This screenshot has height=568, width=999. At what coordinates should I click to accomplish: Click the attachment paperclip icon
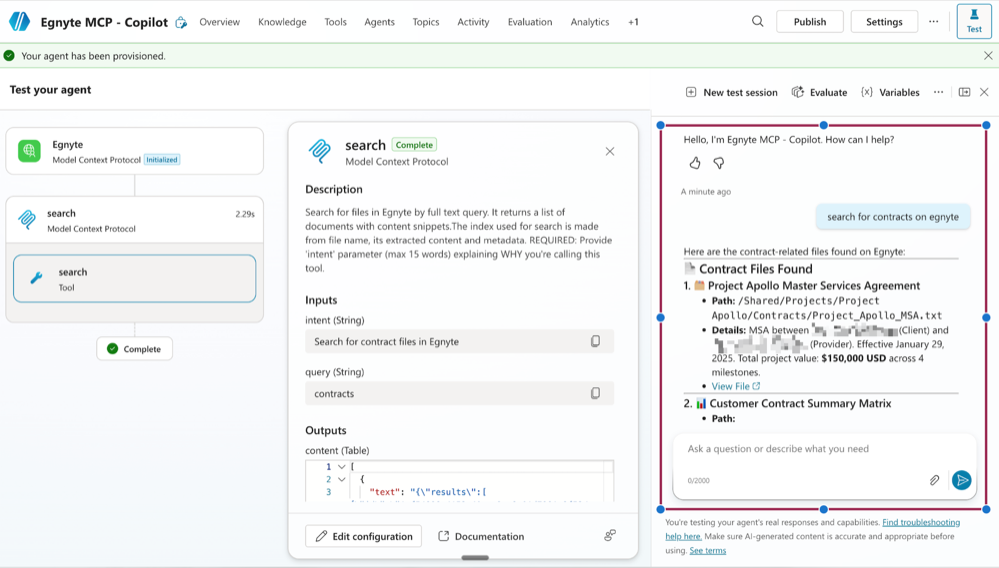(934, 481)
